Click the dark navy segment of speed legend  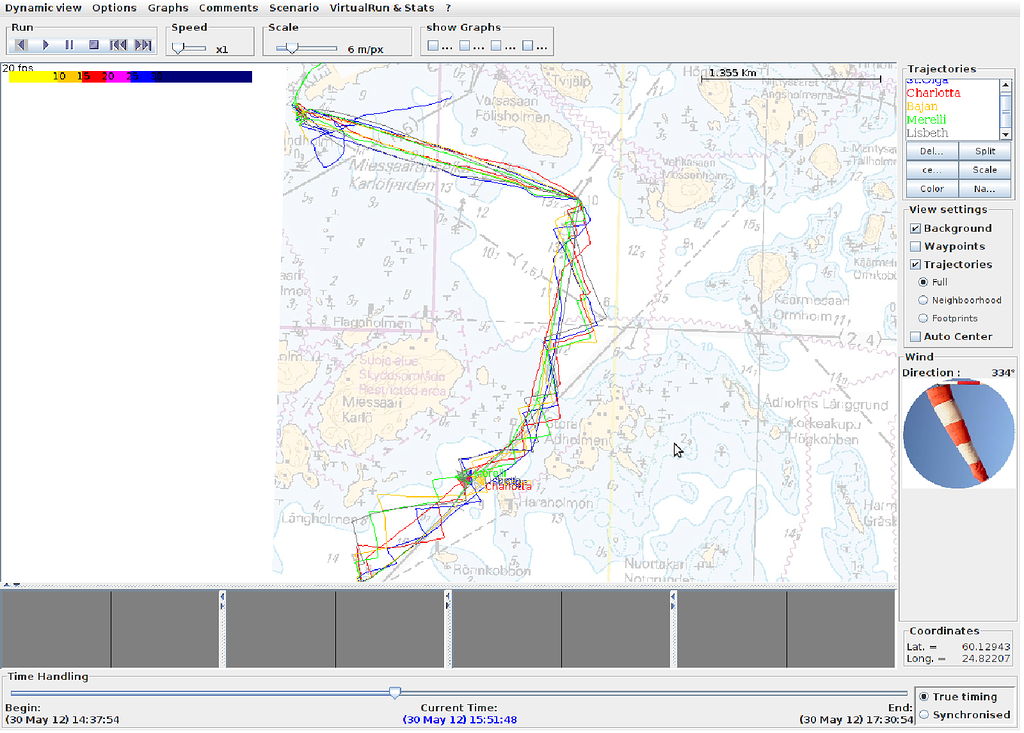click(x=204, y=76)
